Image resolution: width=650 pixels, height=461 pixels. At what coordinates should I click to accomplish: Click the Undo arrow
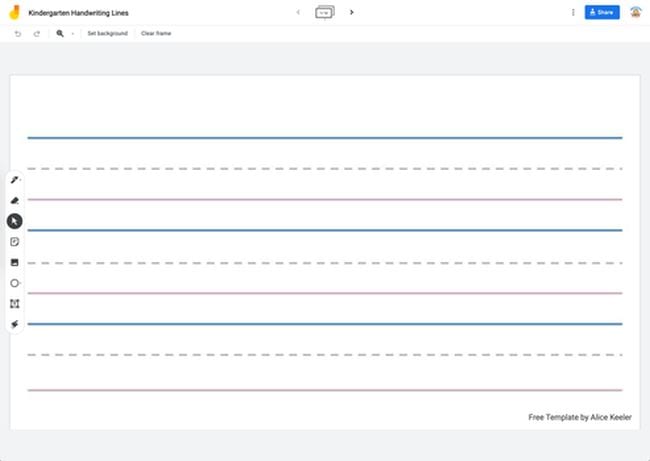coord(18,33)
